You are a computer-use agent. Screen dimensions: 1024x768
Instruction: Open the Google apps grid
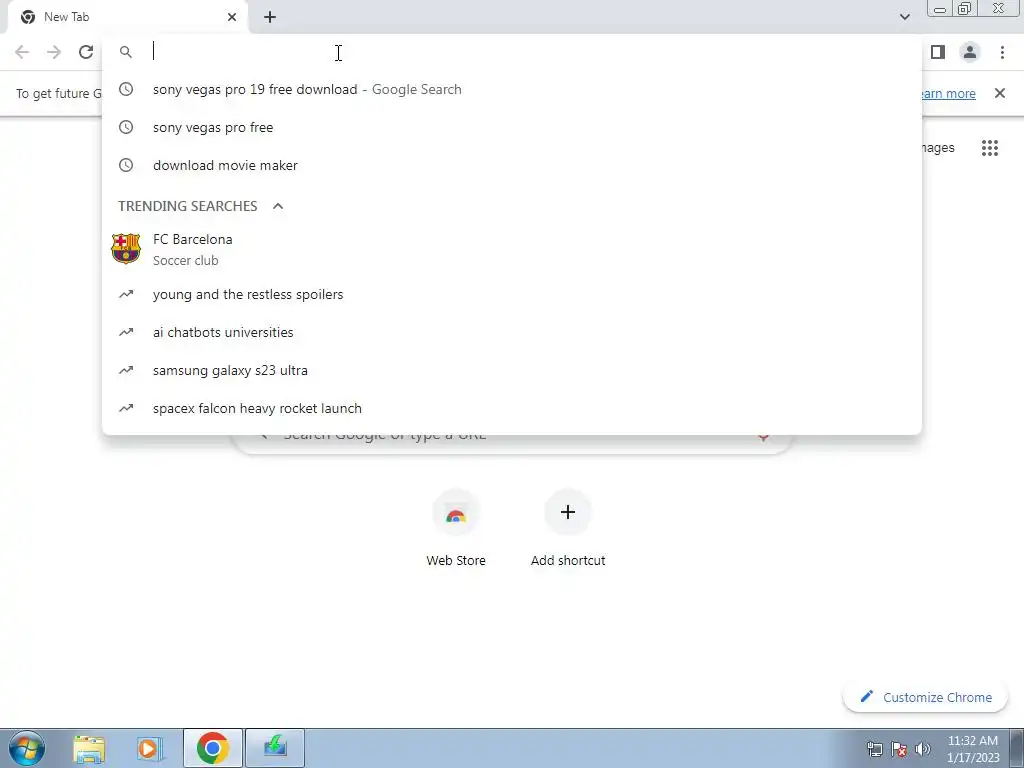[990, 148]
